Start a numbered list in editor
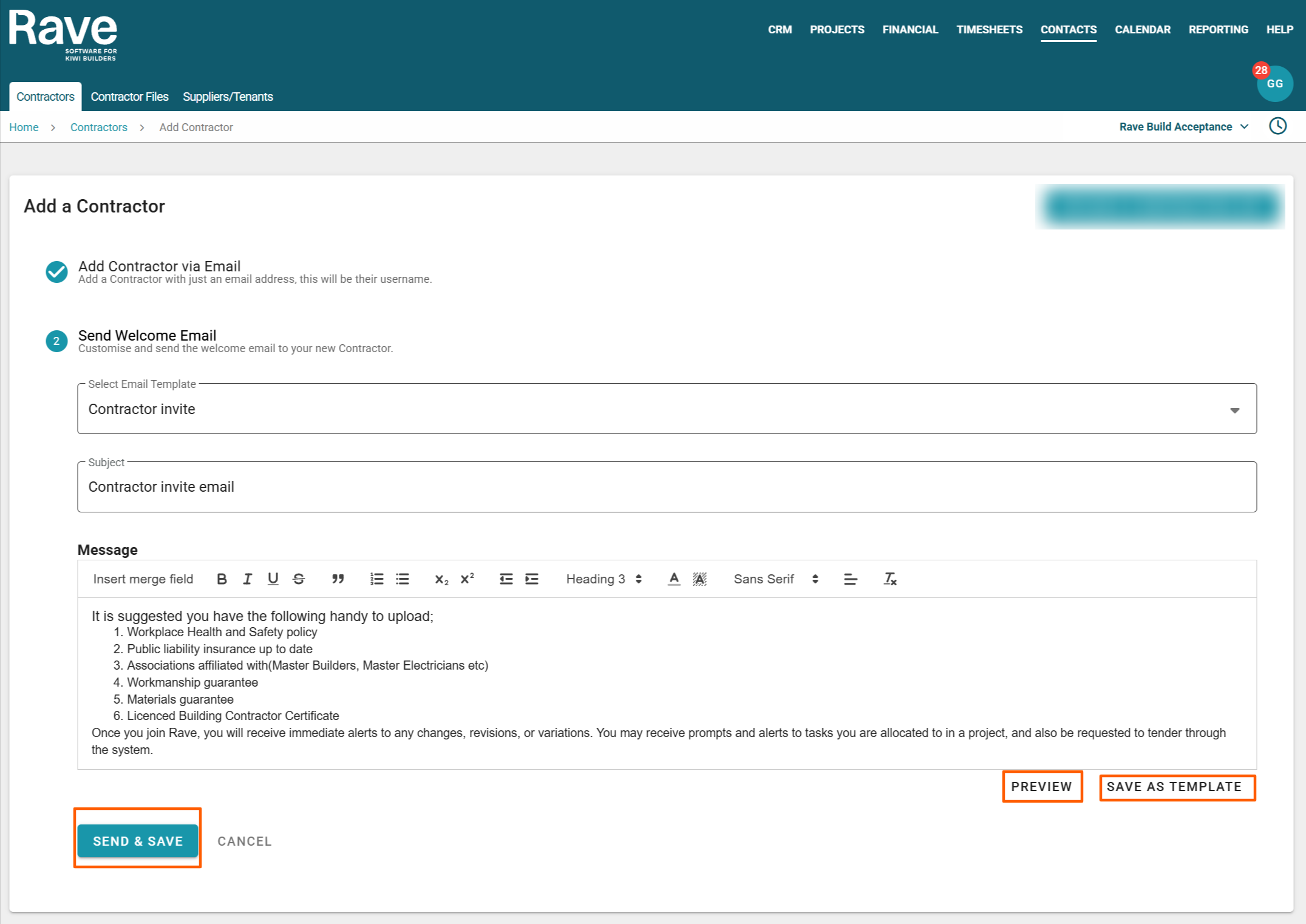Viewport: 1306px width, 924px height. [x=376, y=579]
